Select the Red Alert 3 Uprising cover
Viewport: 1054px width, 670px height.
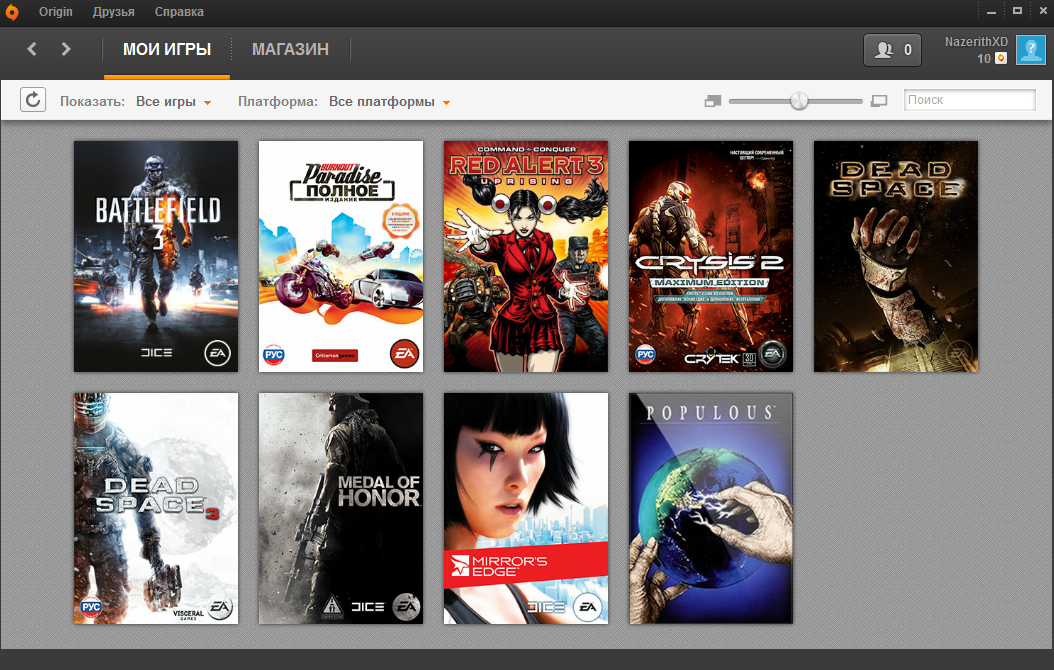pos(526,256)
